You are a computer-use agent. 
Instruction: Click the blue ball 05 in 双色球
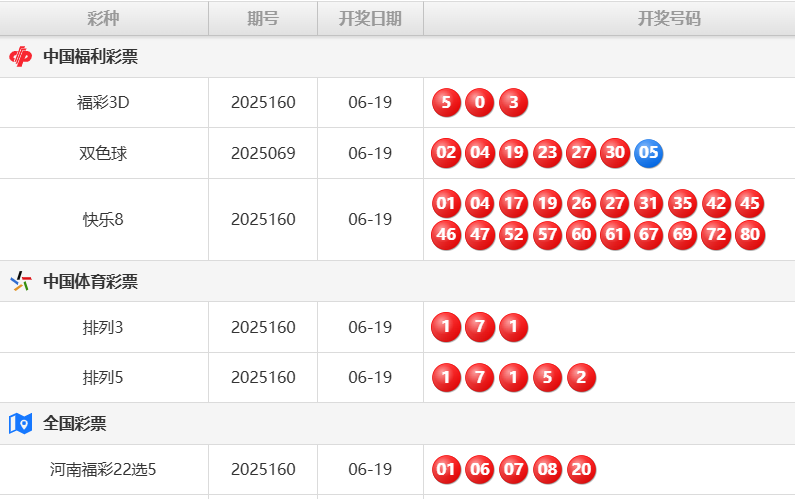coord(648,153)
